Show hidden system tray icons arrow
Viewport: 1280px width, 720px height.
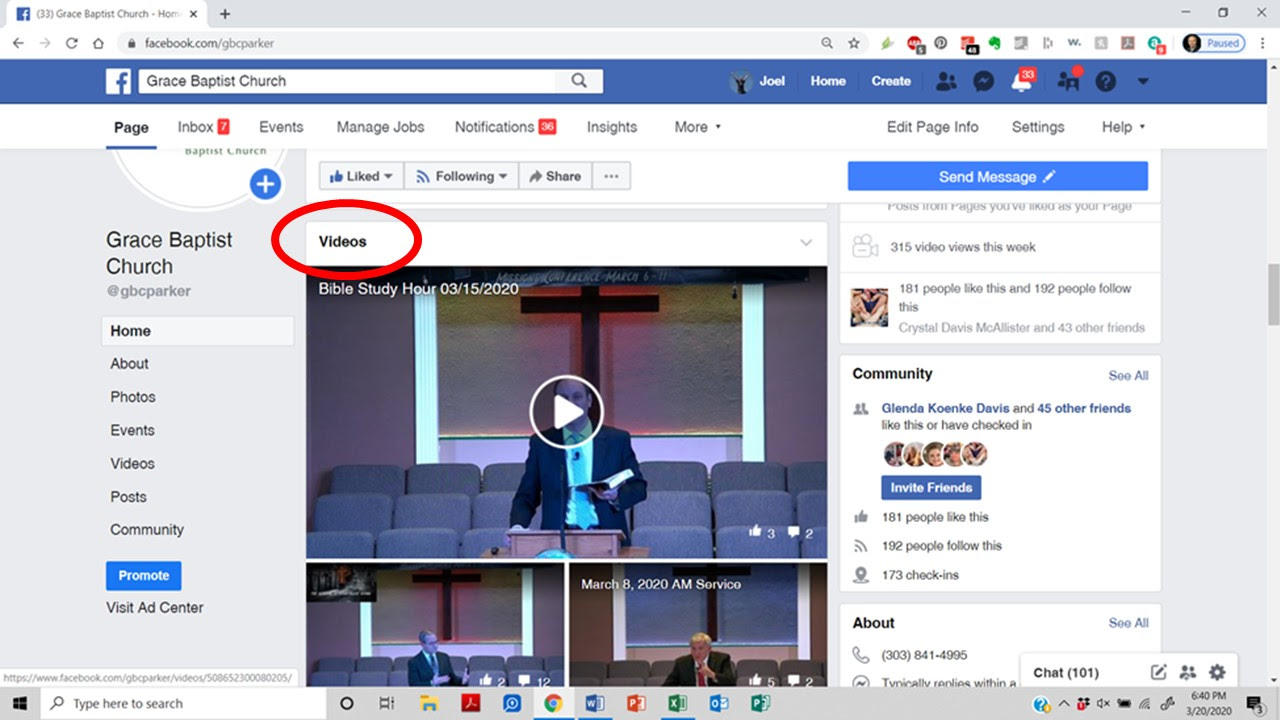pyautogui.click(x=1062, y=703)
